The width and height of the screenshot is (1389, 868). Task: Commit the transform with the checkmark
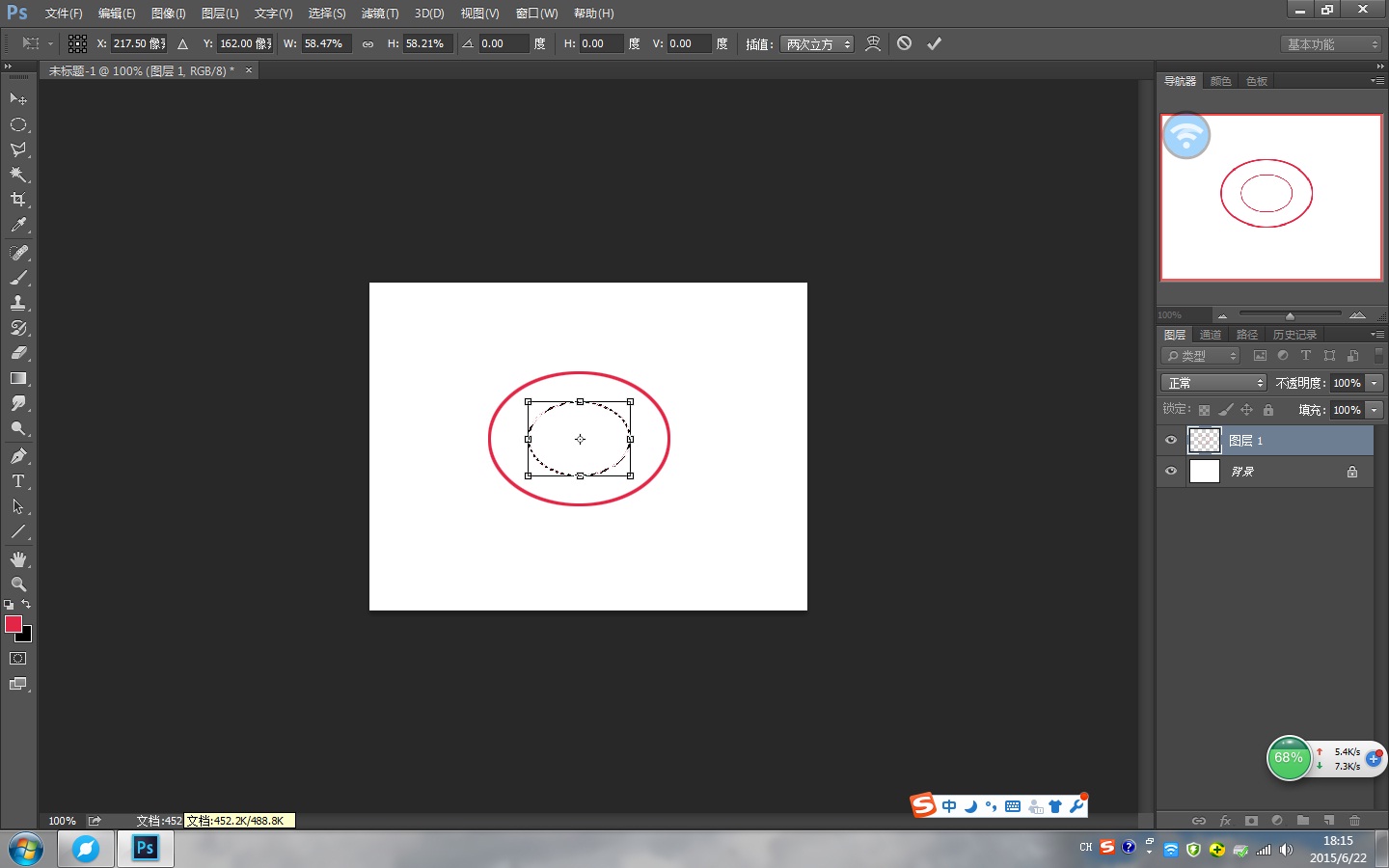click(x=934, y=43)
